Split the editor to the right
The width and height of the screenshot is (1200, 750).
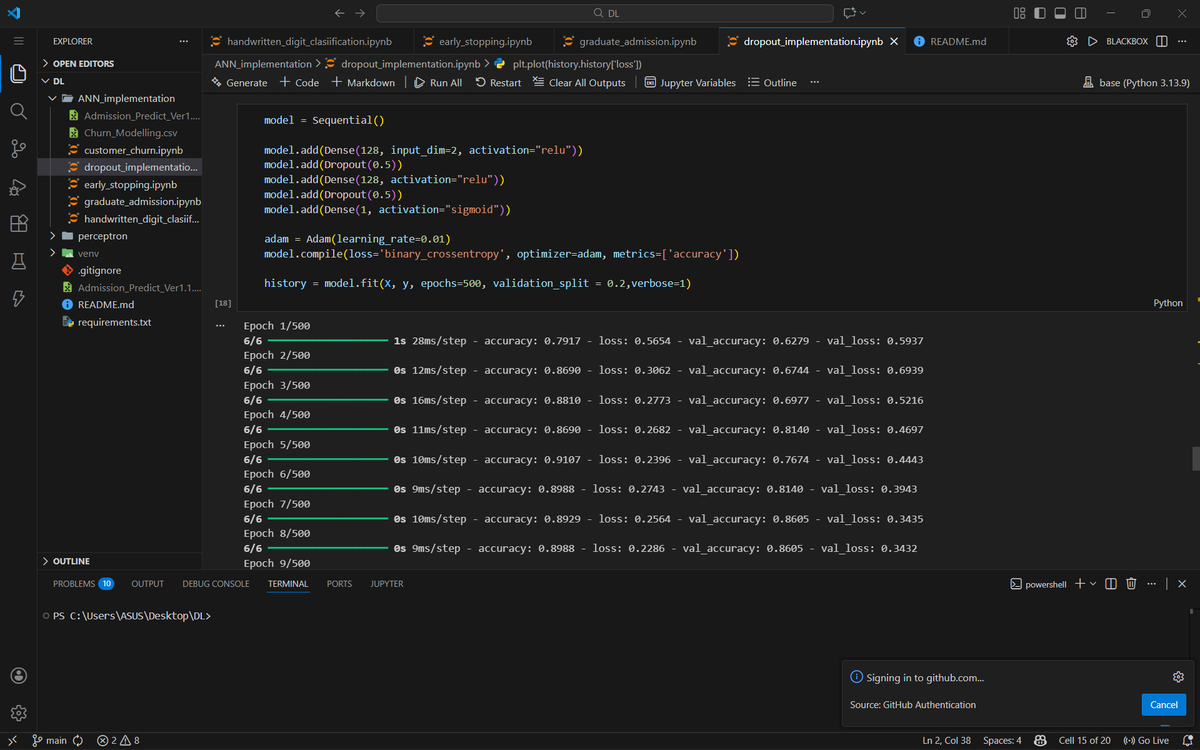click(1161, 41)
